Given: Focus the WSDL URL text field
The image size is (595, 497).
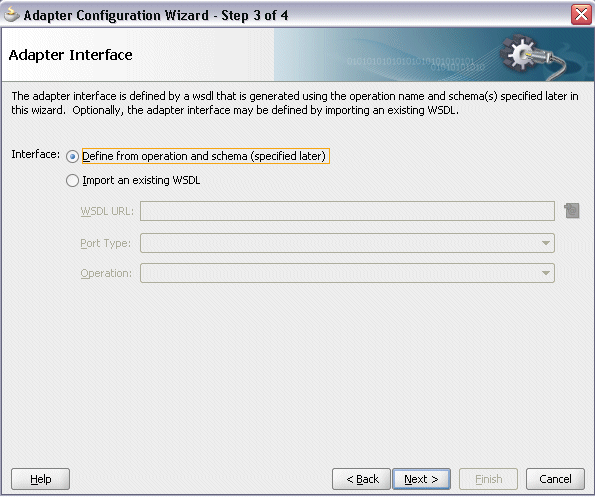Looking at the screenshot, I should [x=347, y=211].
